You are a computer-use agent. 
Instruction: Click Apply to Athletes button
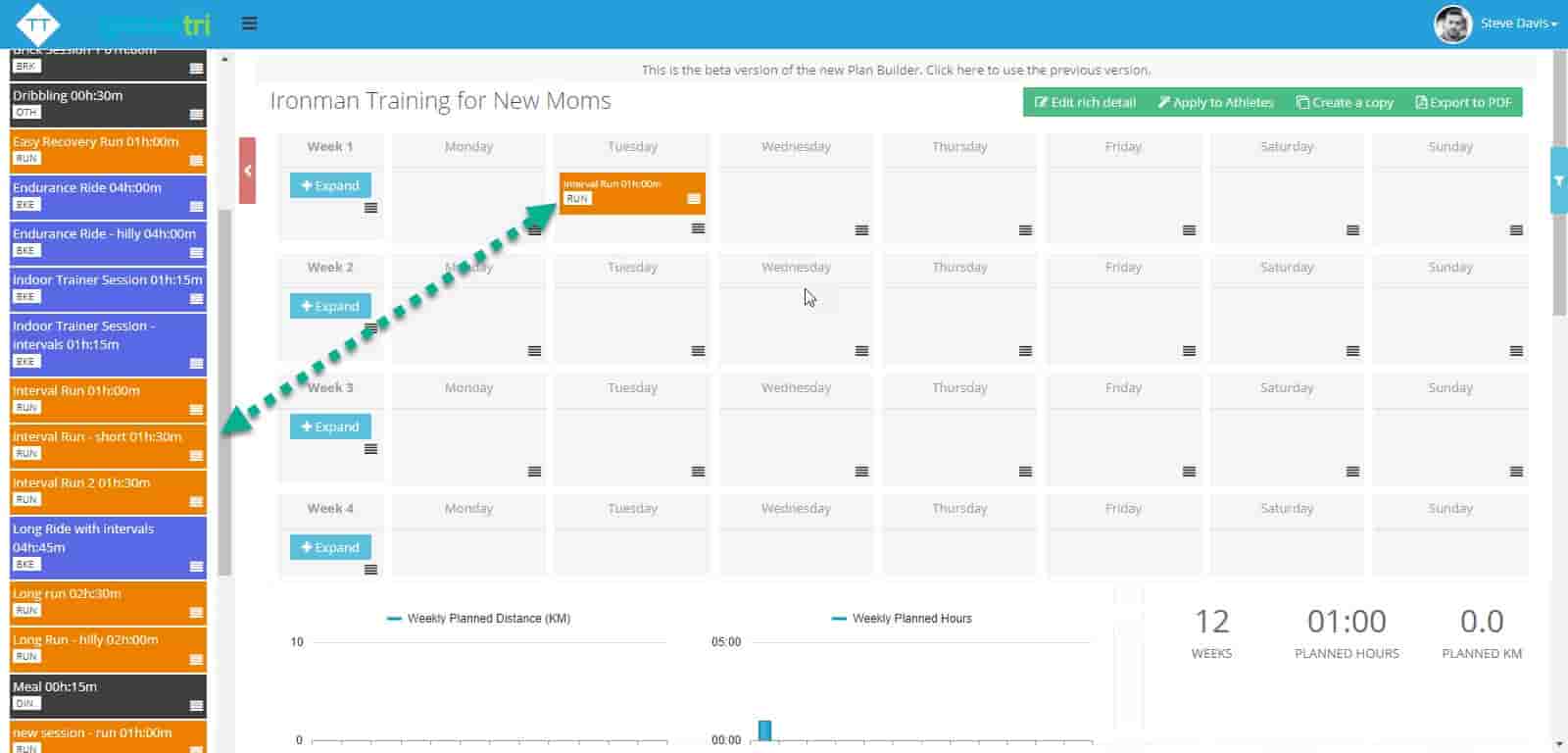1215,102
